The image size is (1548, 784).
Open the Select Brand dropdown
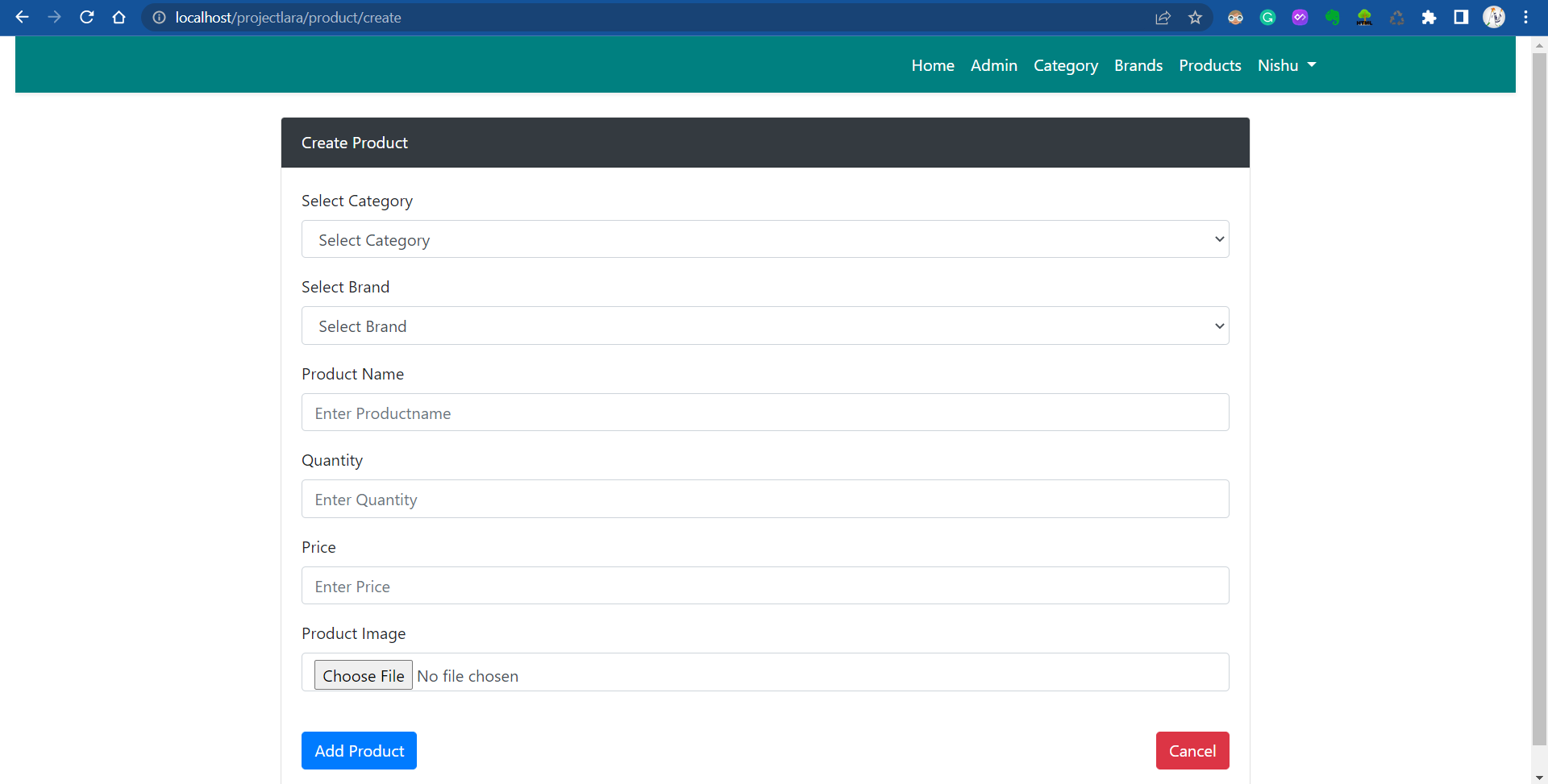coord(764,326)
